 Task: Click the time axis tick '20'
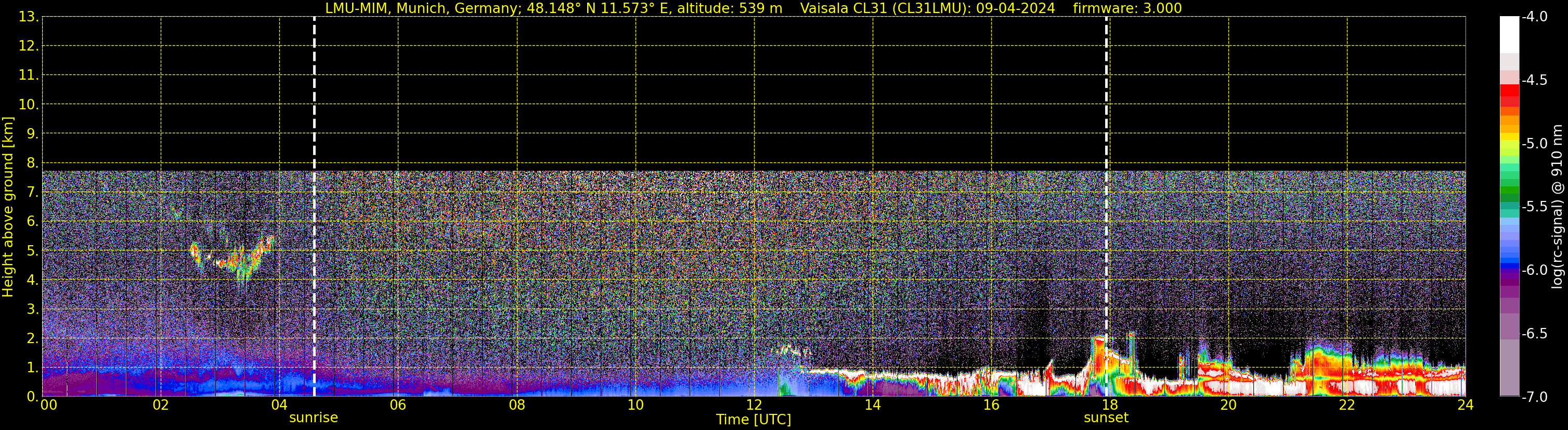pyautogui.click(x=1228, y=405)
